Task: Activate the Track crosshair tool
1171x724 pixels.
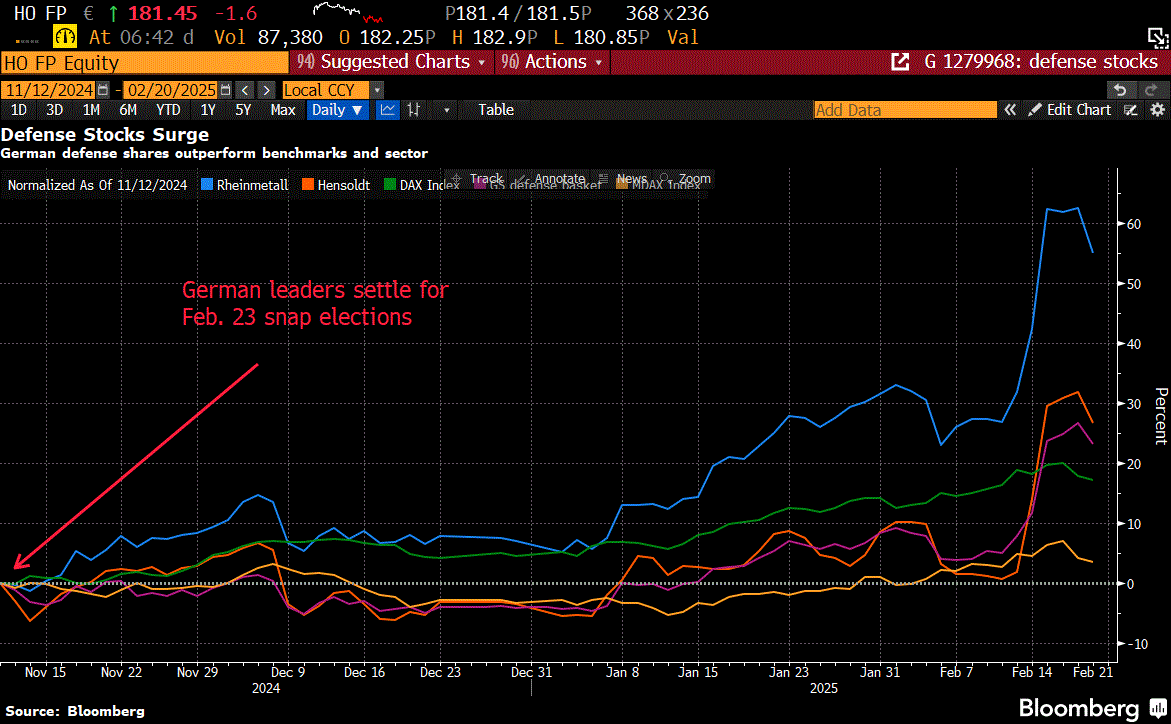Action: coord(478,179)
